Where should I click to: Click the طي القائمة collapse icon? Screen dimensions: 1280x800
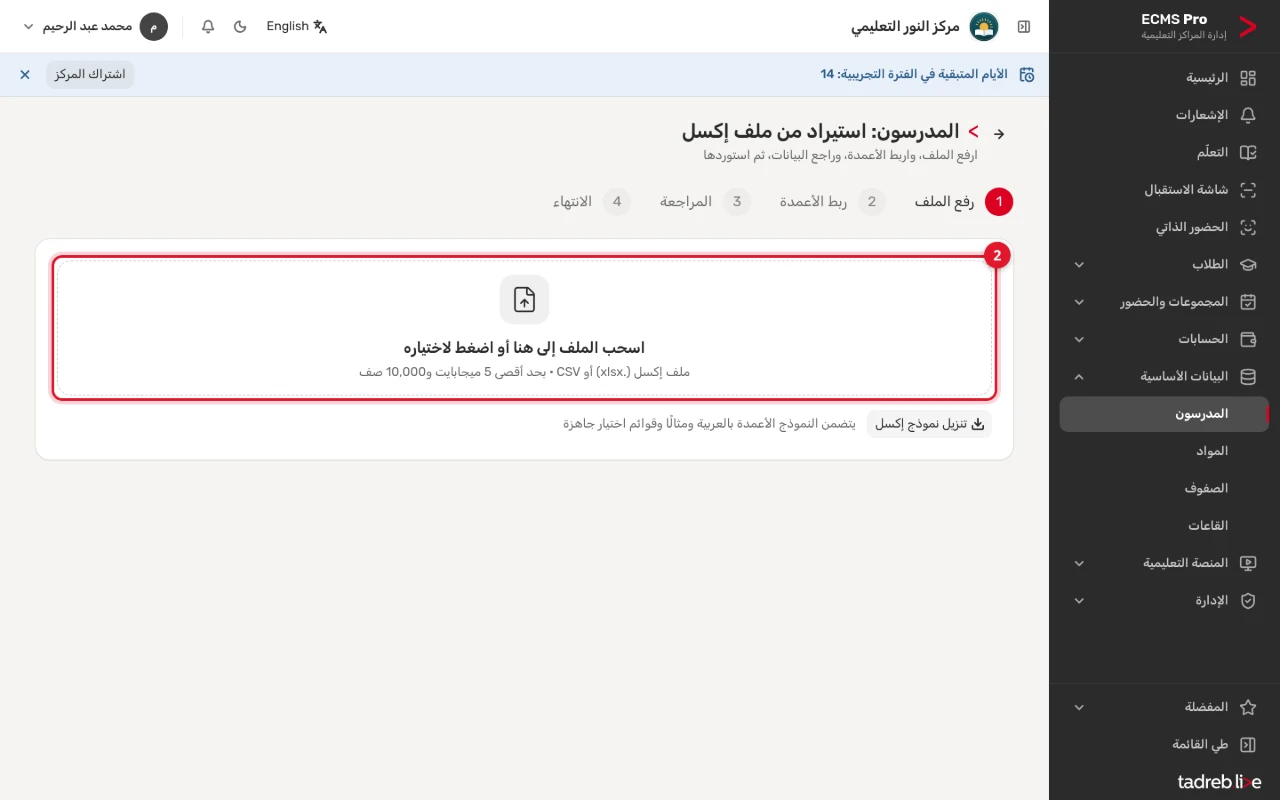(x=1248, y=745)
